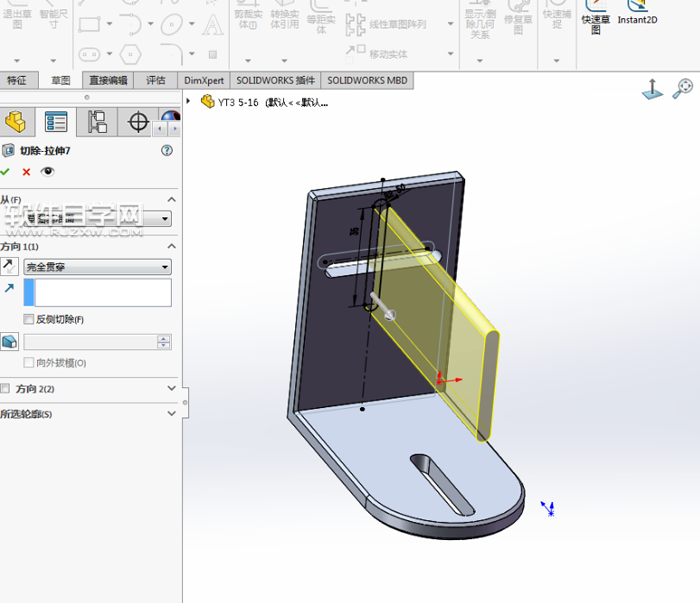
Task: Confirm cut-extrude with the green checkmark
Action: 6,172
